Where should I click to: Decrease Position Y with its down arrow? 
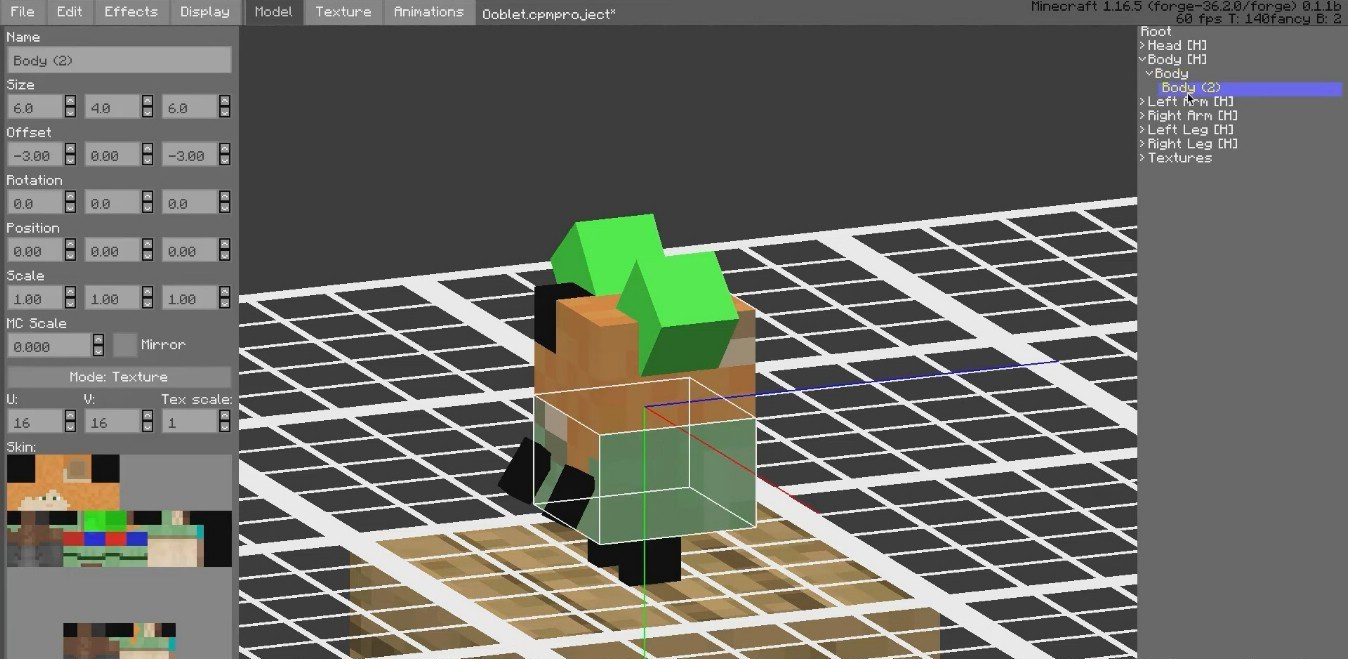(147, 257)
